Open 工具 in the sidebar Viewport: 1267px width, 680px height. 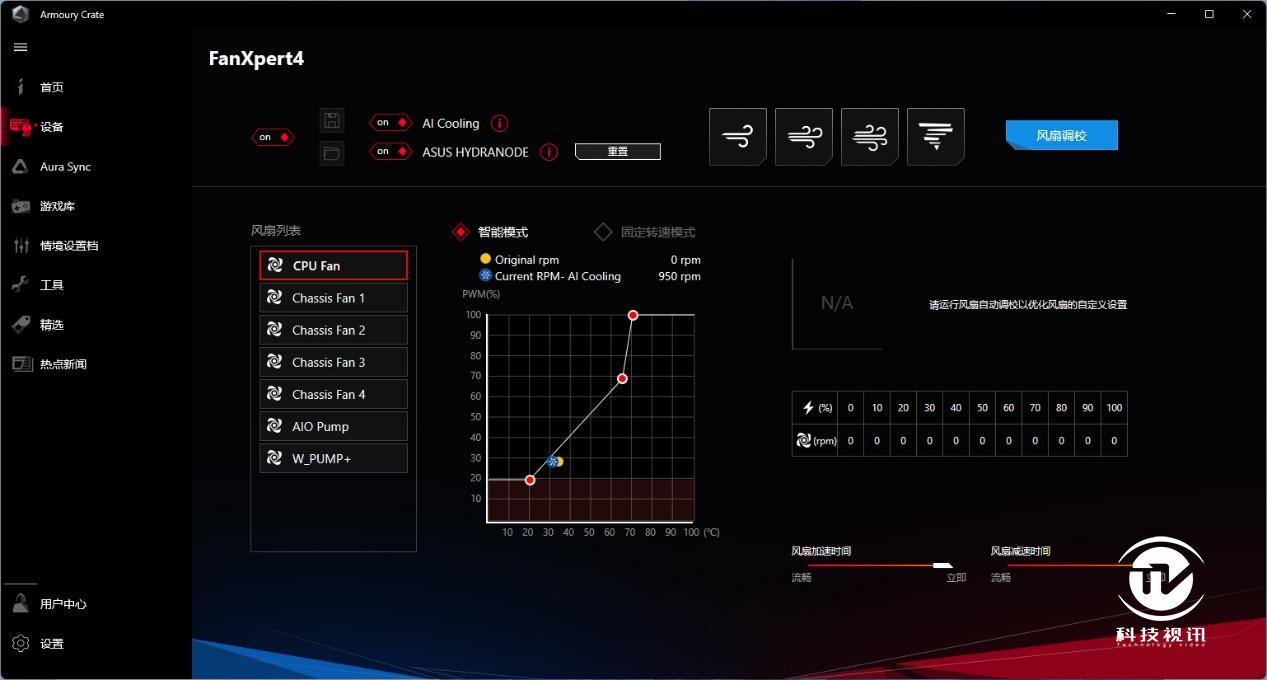[x=52, y=285]
